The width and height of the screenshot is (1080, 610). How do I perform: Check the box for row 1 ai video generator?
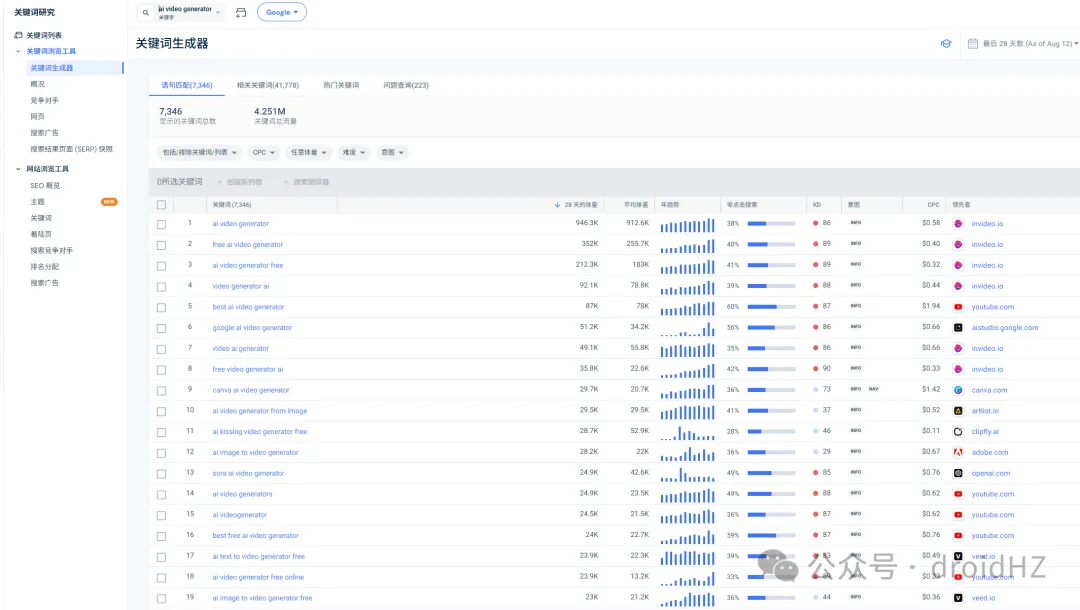point(161,224)
